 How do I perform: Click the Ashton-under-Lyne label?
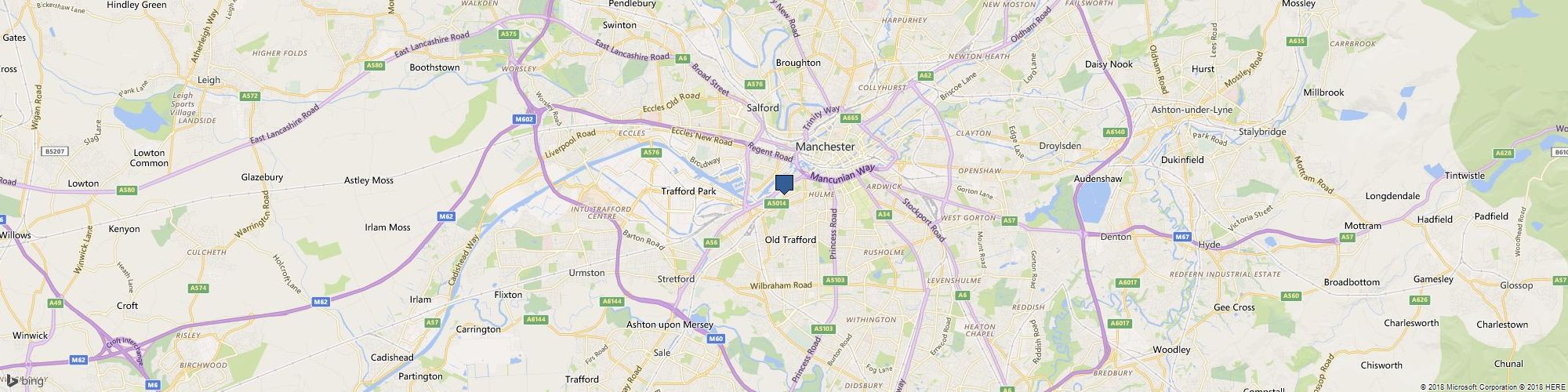(x=1195, y=111)
